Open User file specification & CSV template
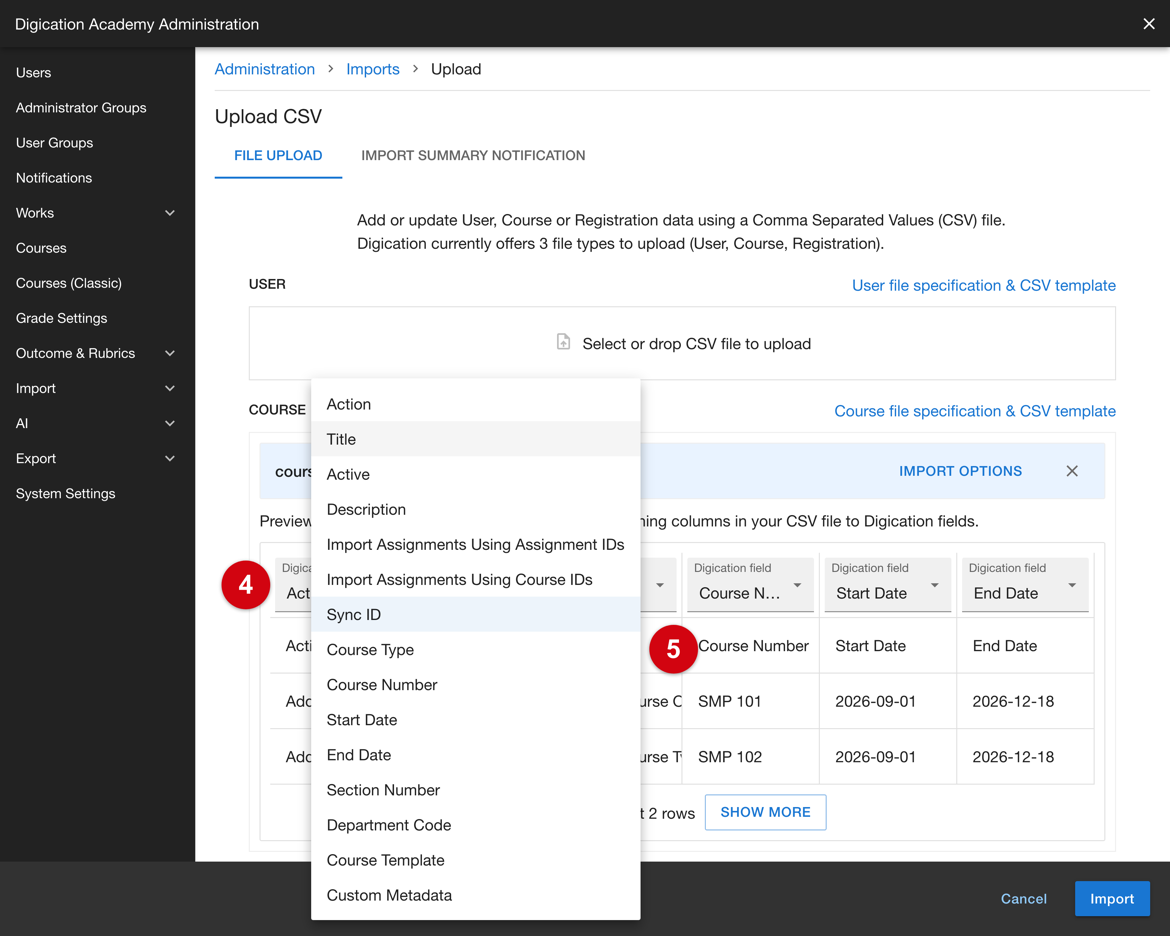 click(x=983, y=285)
